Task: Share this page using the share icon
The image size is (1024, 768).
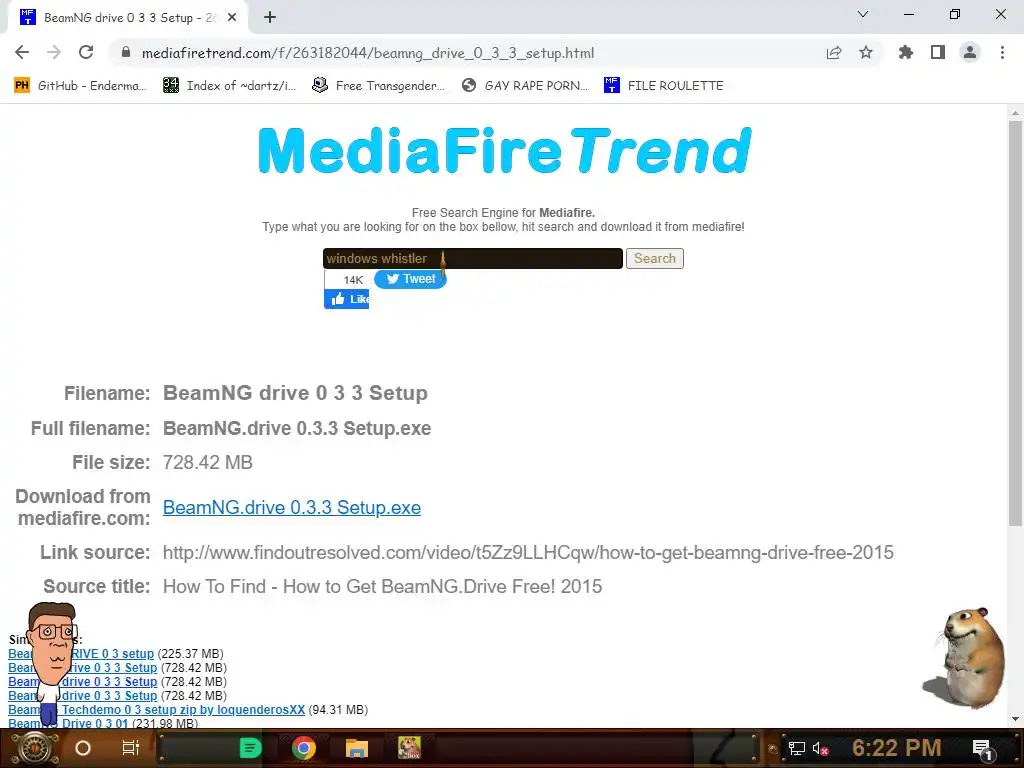Action: pos(833,53)
